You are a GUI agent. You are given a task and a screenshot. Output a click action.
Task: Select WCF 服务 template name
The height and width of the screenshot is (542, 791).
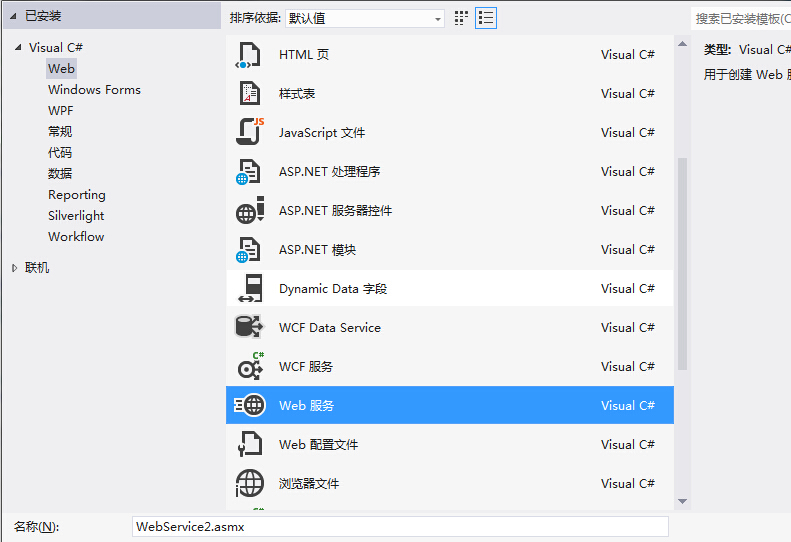tap(306, 366)
